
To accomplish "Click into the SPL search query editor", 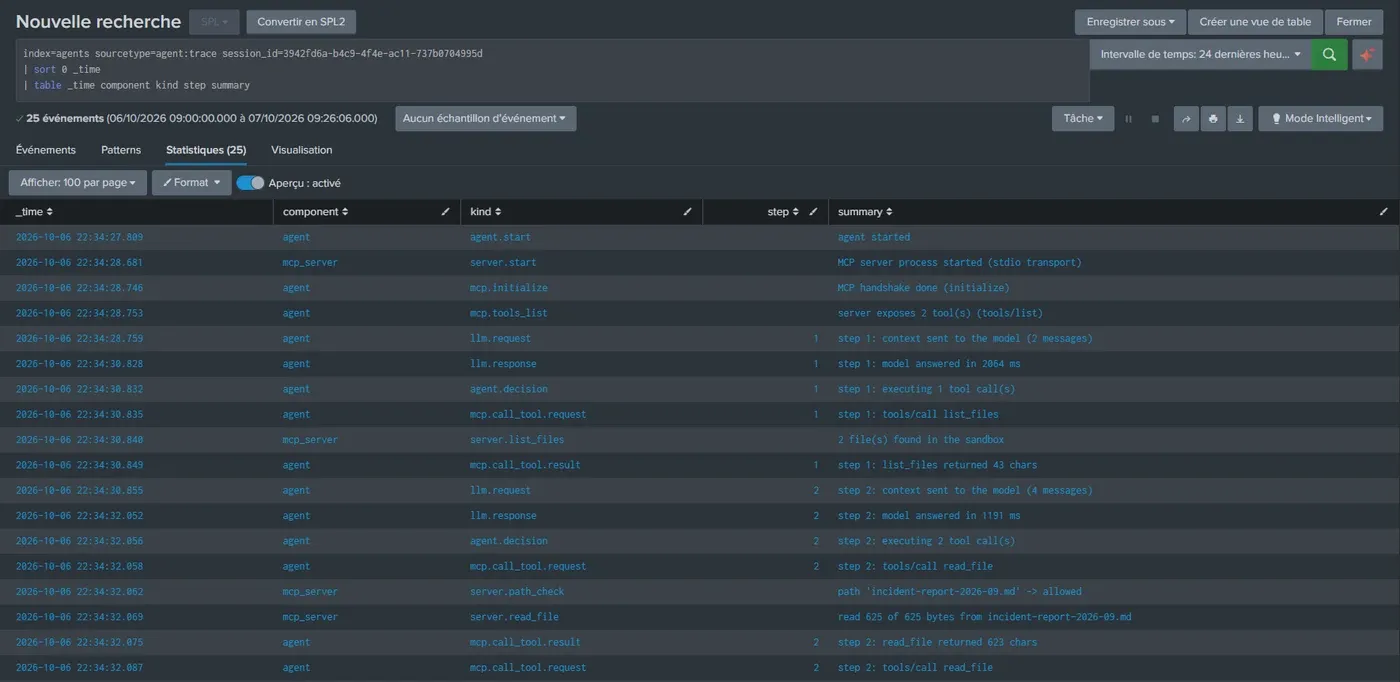I will coord(552,70).
